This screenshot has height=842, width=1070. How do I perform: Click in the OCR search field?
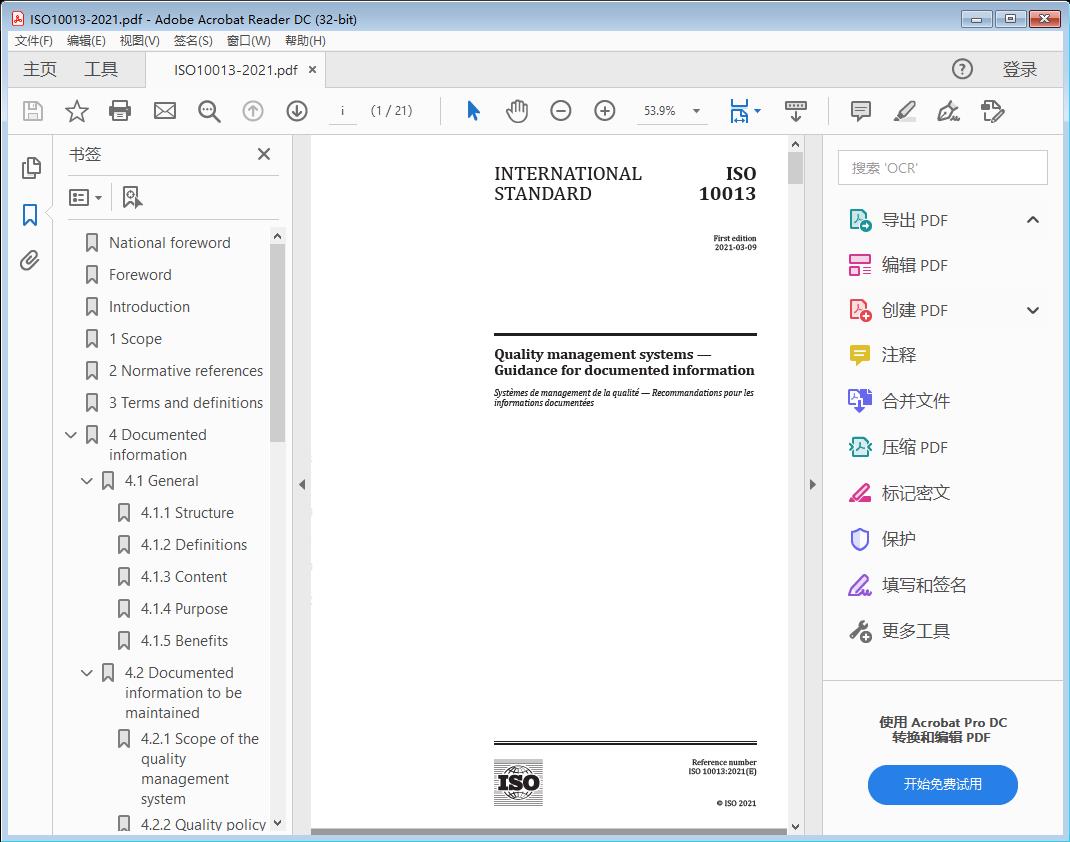click(941, 167)
